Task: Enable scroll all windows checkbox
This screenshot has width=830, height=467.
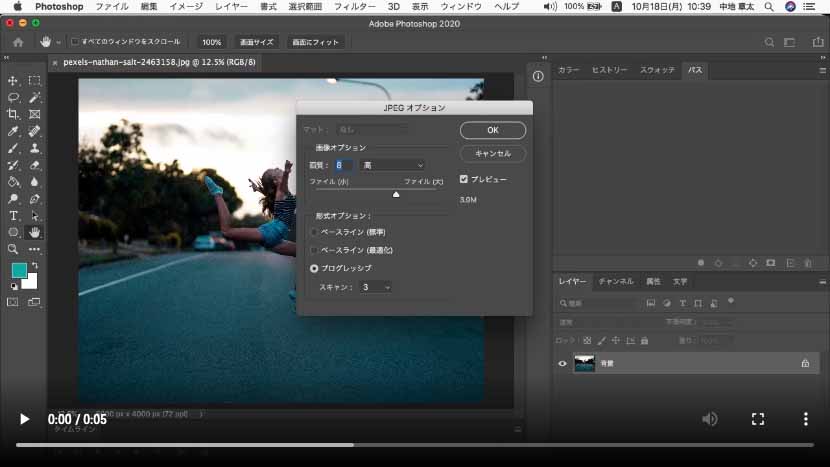Action: tap(75, 42)
